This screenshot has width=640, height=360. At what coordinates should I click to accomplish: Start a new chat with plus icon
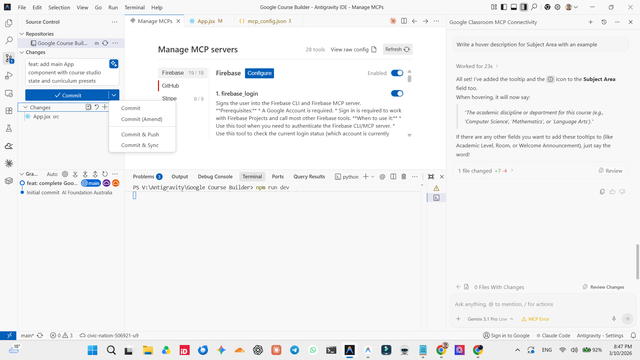[590, 22]
